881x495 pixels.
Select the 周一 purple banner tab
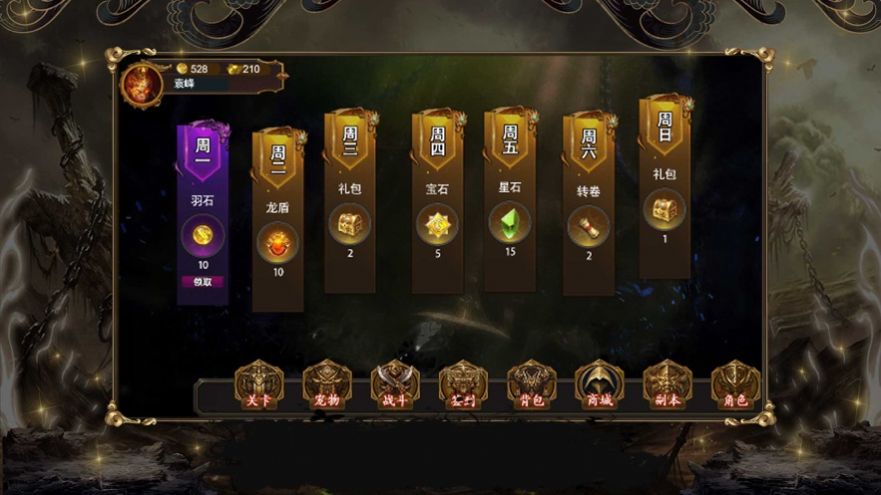coord(203,152)
